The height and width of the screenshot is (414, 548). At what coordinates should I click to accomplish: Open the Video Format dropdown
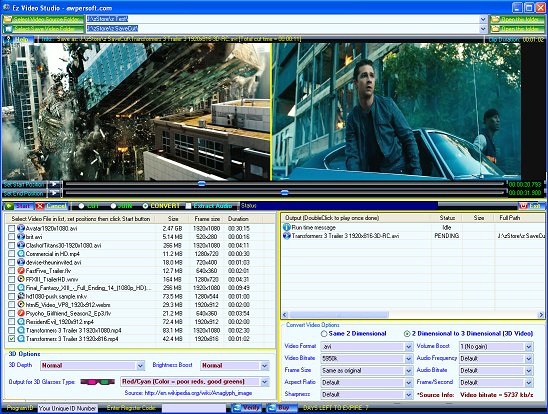(409, 347)
